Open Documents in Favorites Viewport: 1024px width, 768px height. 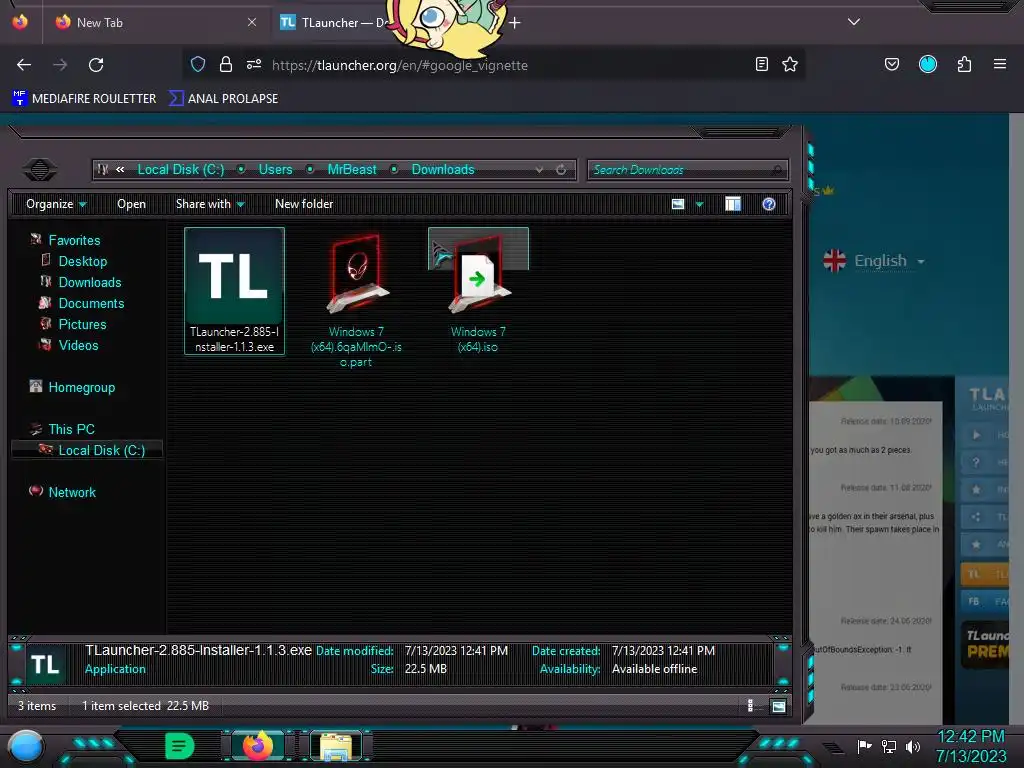pos(91,303)
